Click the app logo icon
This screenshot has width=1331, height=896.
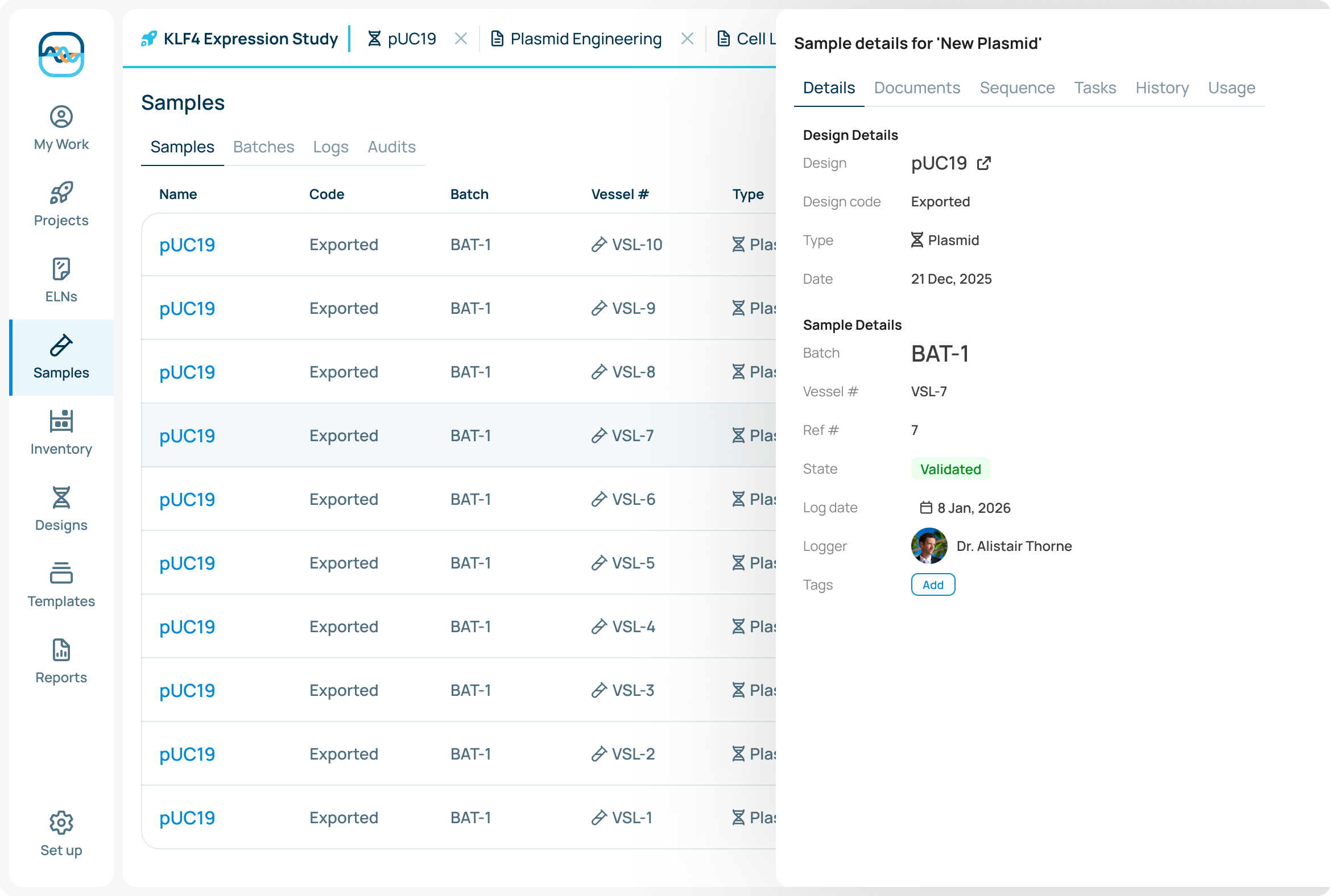pos(61,54)
